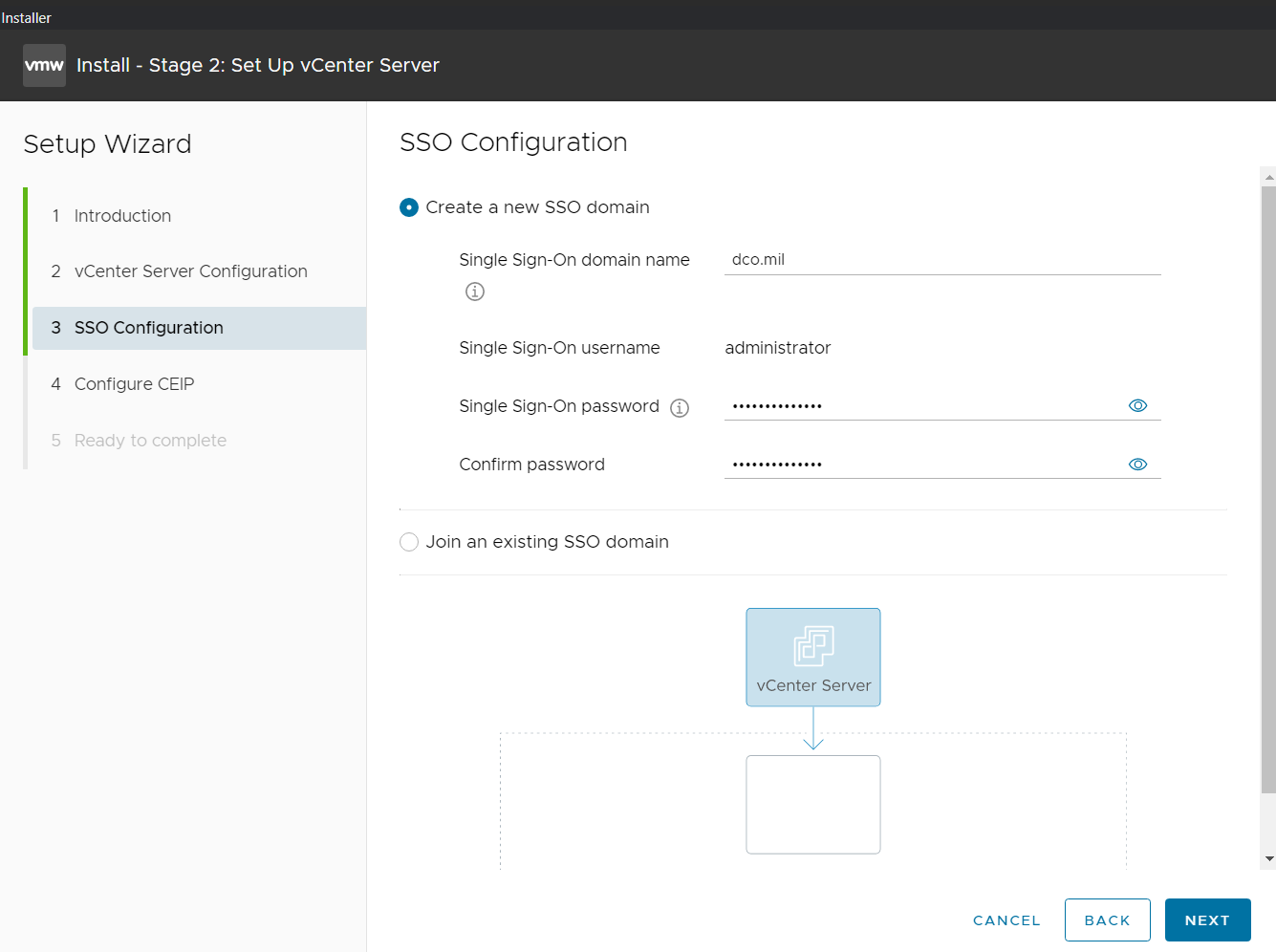Screen dimensions: 1276x952
Task: Focus the Single Sign-On domain name field
Action: coord(942,260)
